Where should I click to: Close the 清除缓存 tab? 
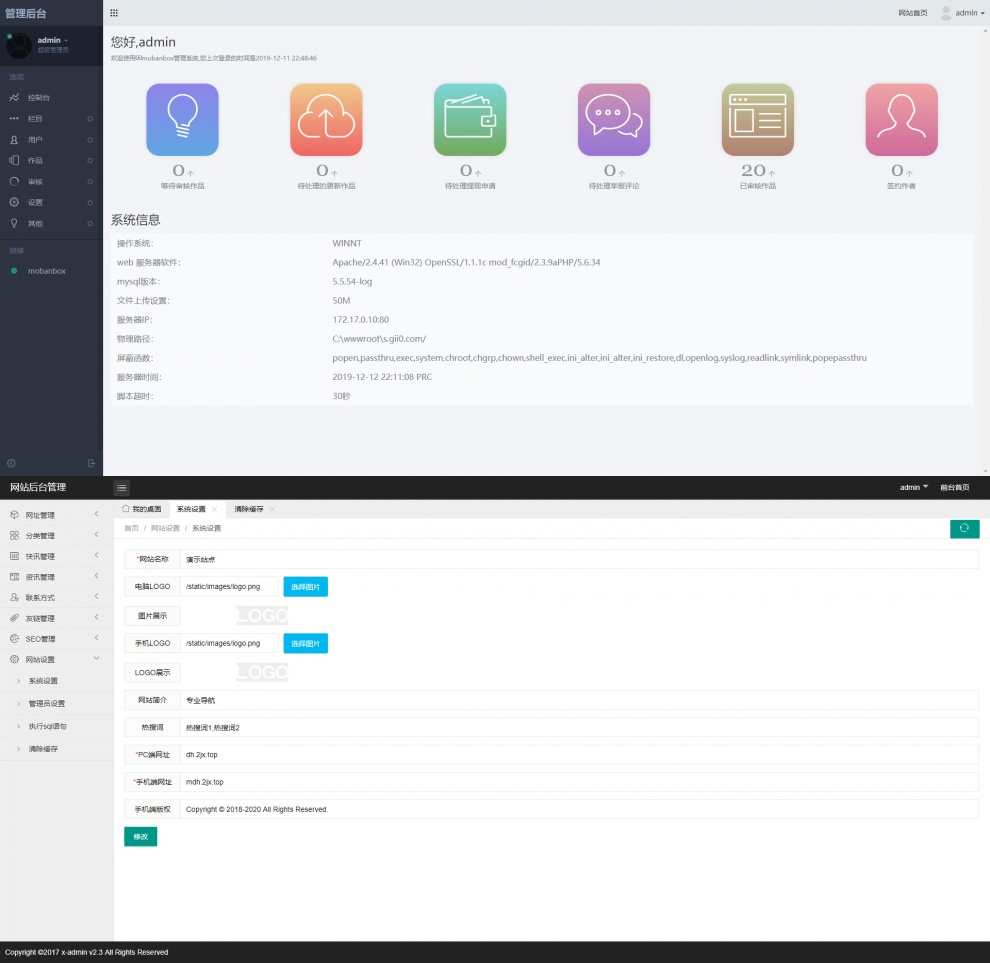point(272,509)
